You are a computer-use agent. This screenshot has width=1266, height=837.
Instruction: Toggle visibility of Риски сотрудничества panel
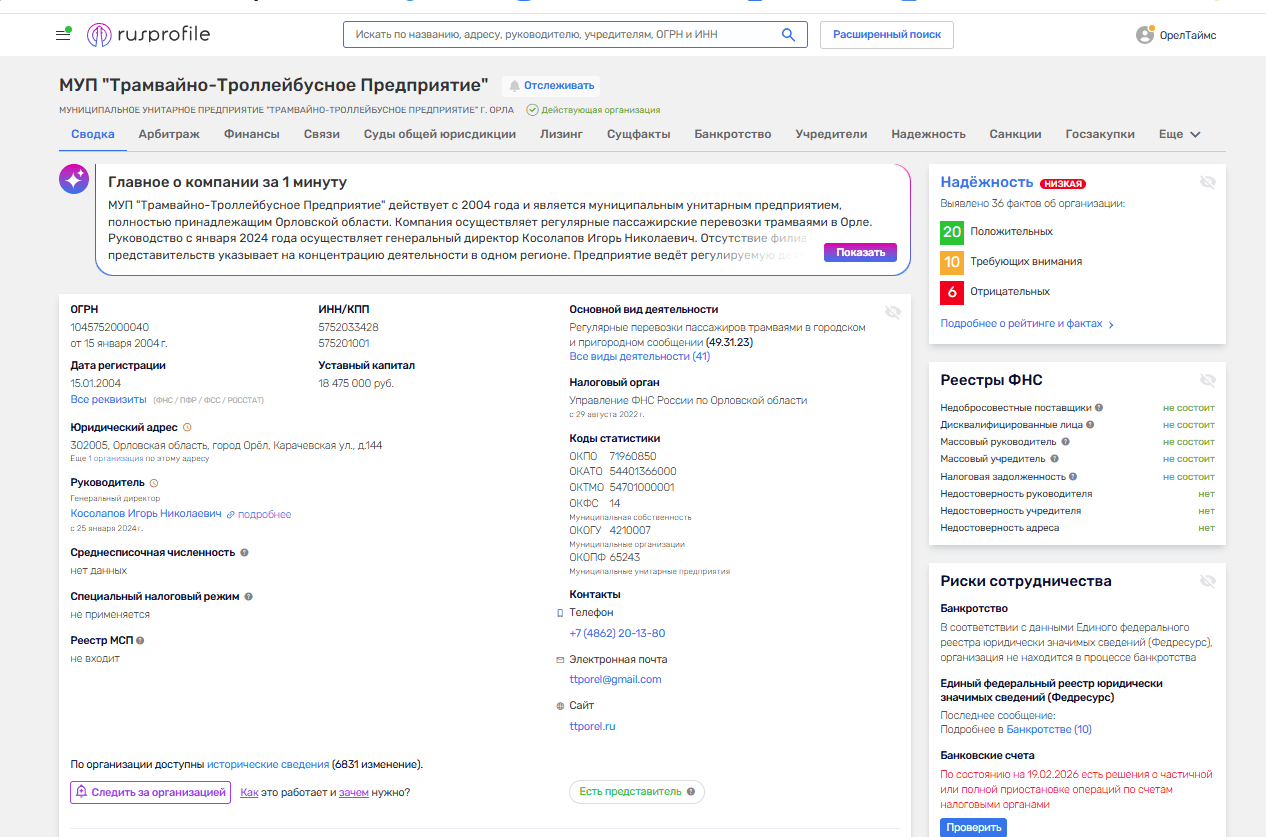(x=1207, y=581)
